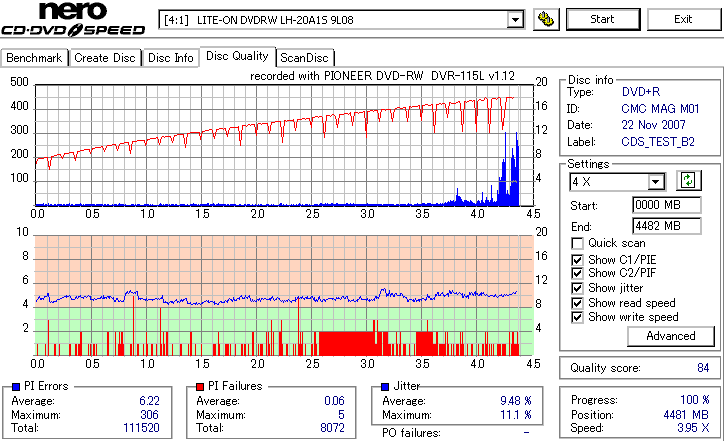Image resolution: width=724 pixels, height=441 pixels.
Task: Click the Start button
Action: coord(603,19)
